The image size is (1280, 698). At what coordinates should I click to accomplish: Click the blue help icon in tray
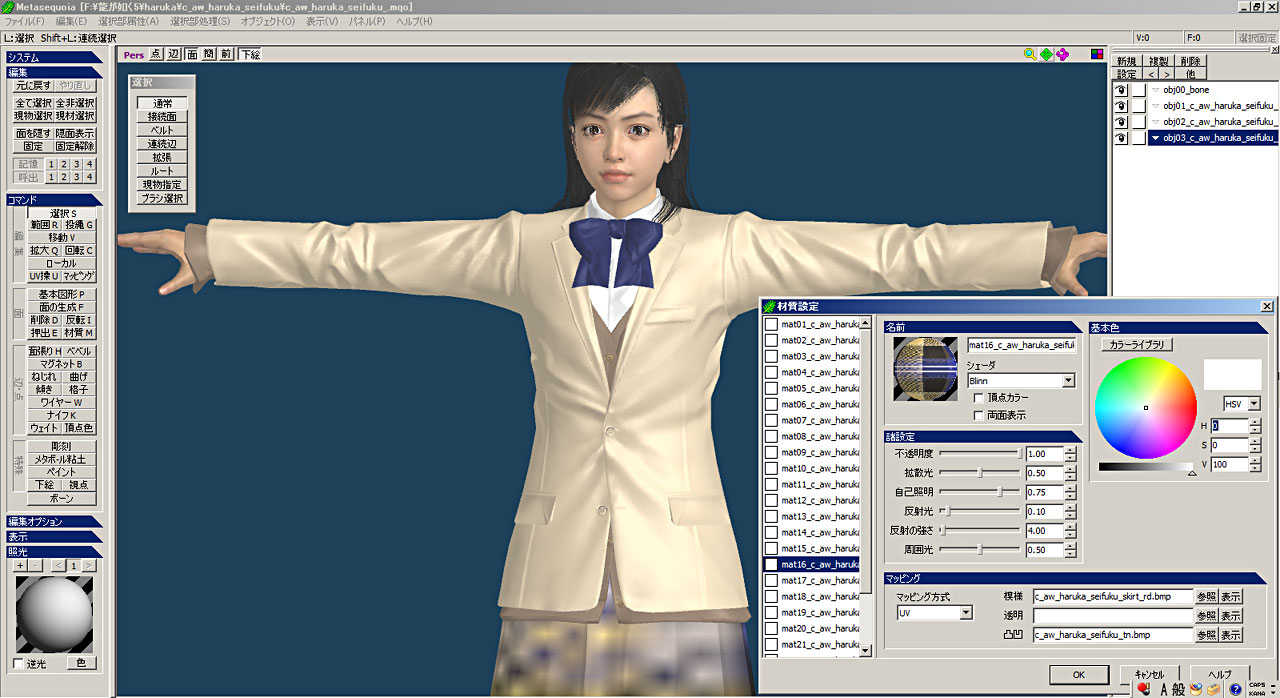pos(1236,689)
